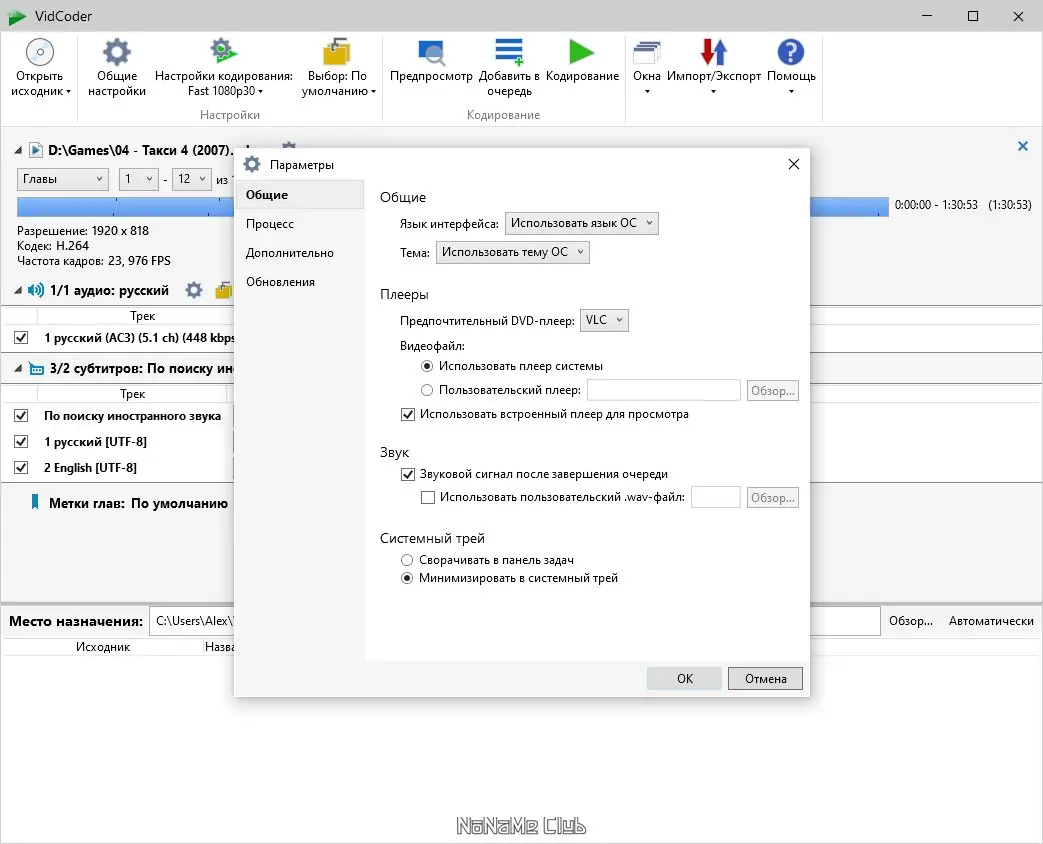This screenshot has height=844, width=1043.
Task: Click the Picker folders icon in toolbar
Action: [337, 52]
